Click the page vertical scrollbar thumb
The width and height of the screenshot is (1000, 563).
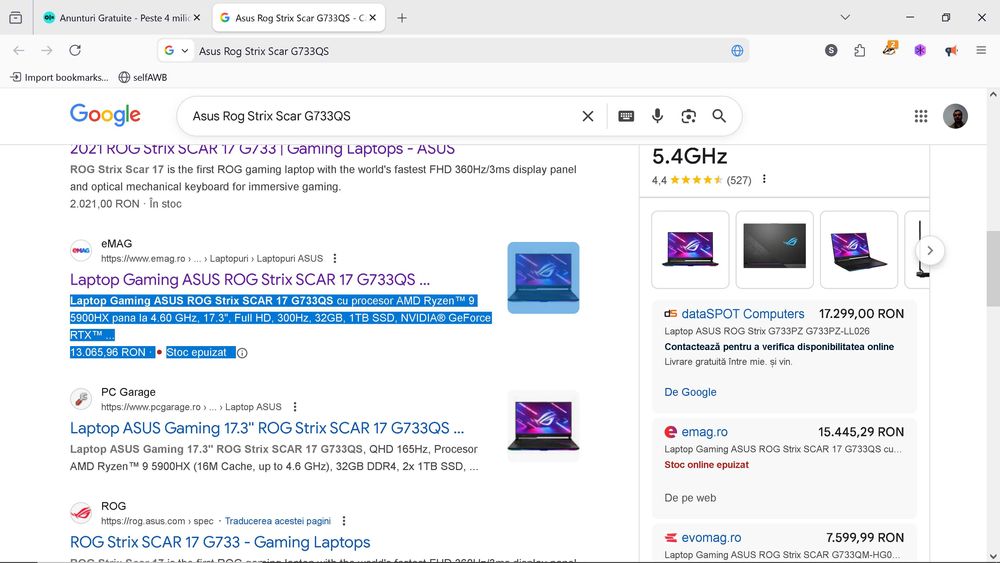993,271
